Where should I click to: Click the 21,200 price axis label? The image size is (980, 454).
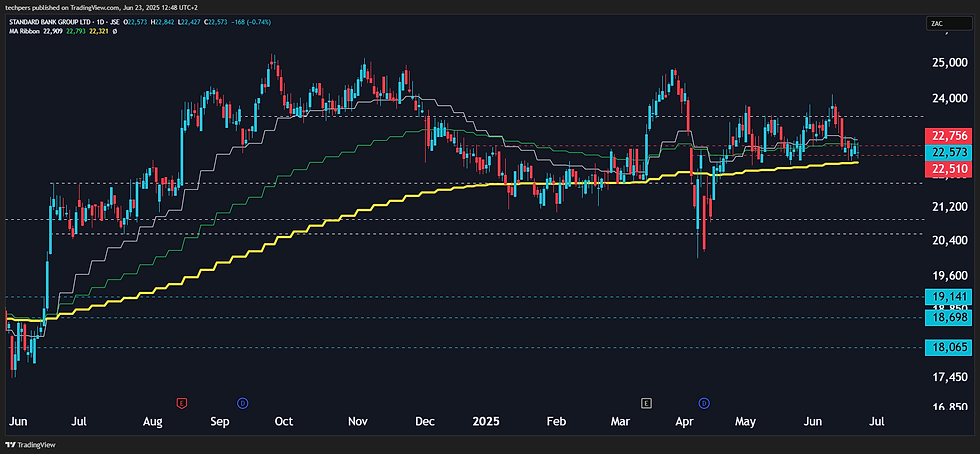pos(949,206)
